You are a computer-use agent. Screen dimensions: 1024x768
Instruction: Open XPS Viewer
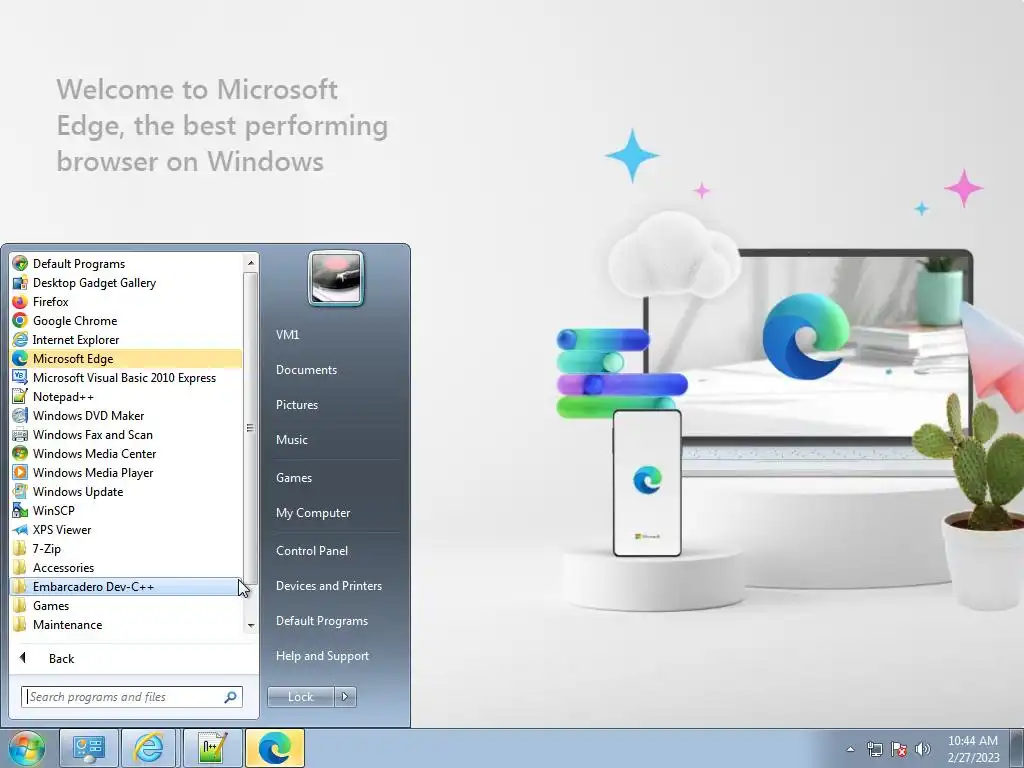click(x=126, y=530)
